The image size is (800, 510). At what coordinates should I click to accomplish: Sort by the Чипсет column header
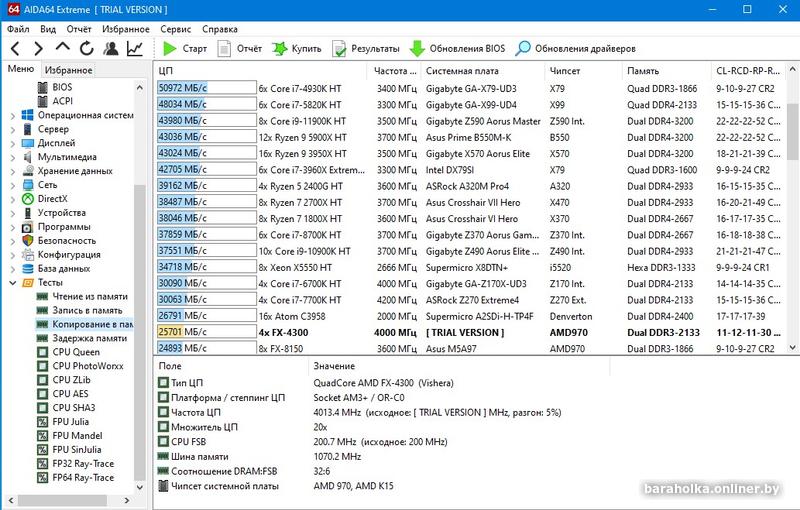point(583,71)
